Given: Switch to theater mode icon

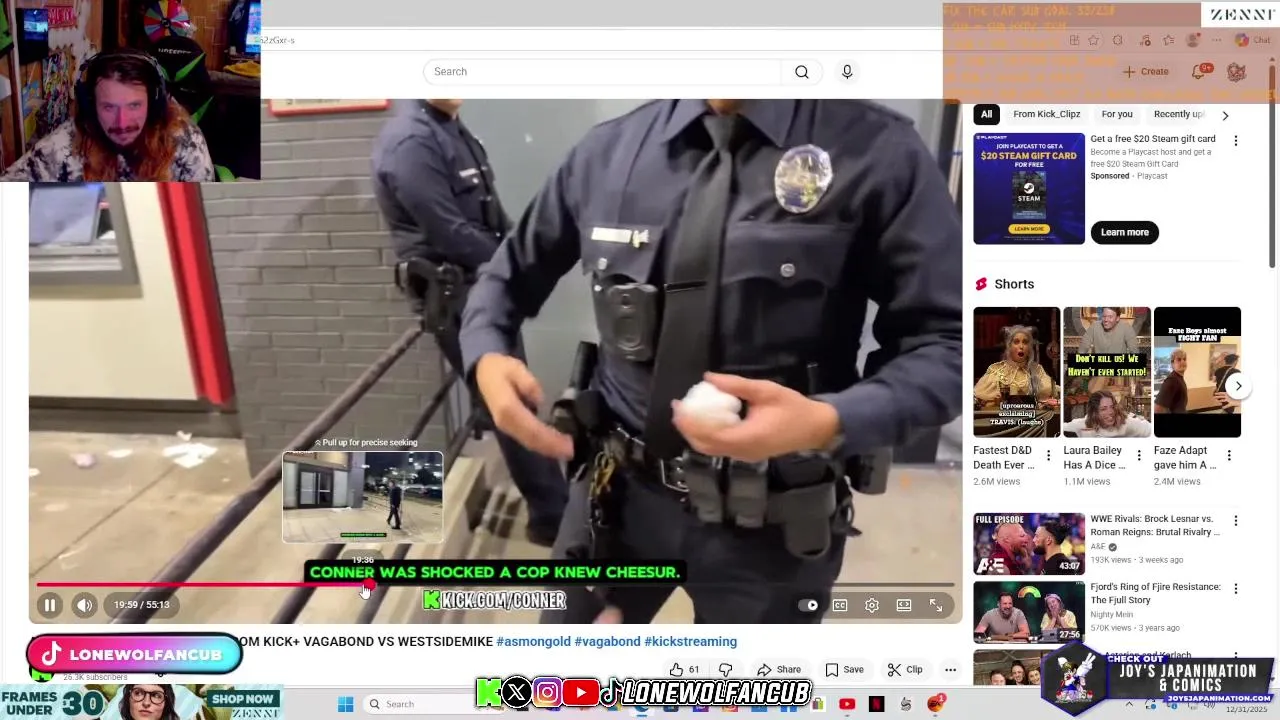Looking at the screenshot, I should pyautogui.click(x=904, y=605).
